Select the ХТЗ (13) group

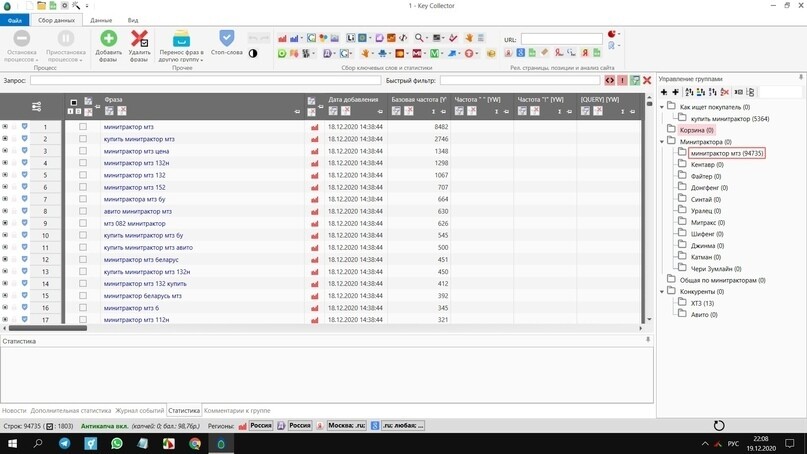click(x=702, y=303)
